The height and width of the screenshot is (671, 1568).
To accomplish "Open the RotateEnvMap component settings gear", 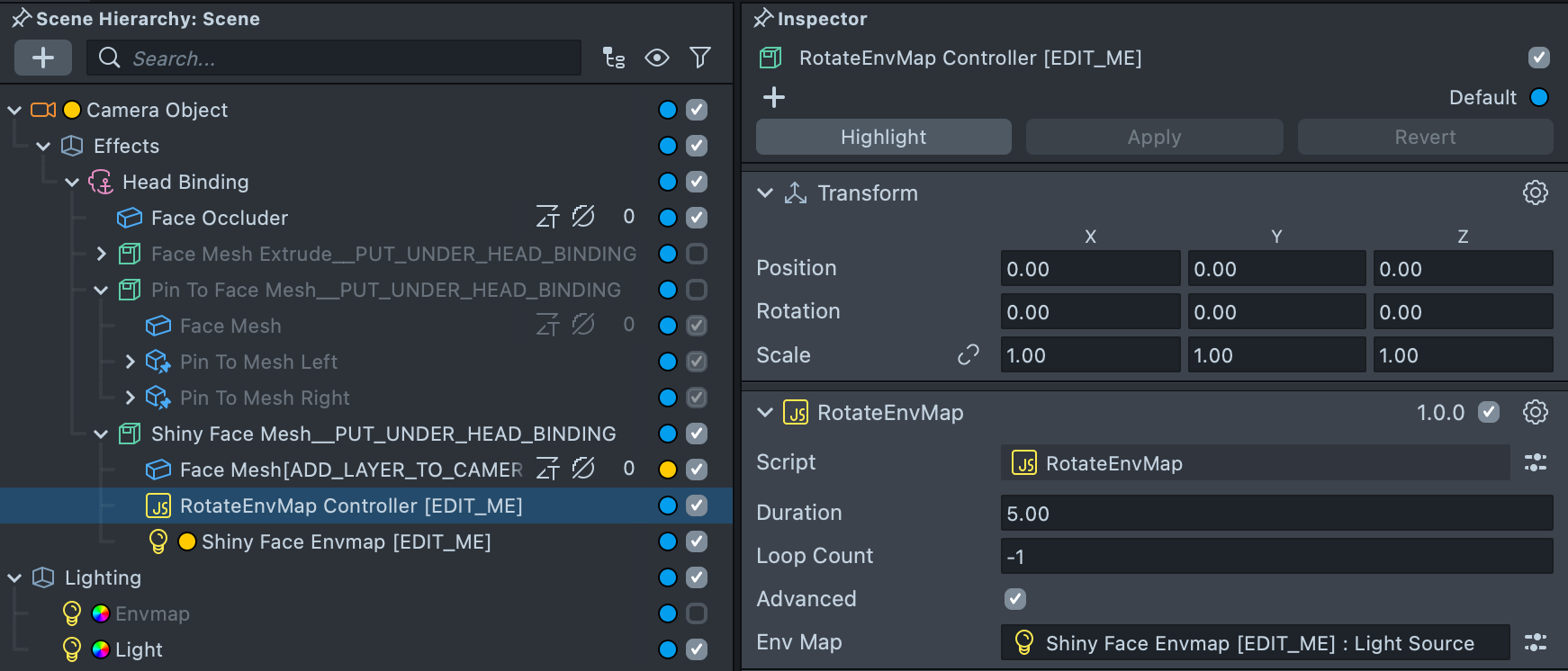I will (1535, 412).
